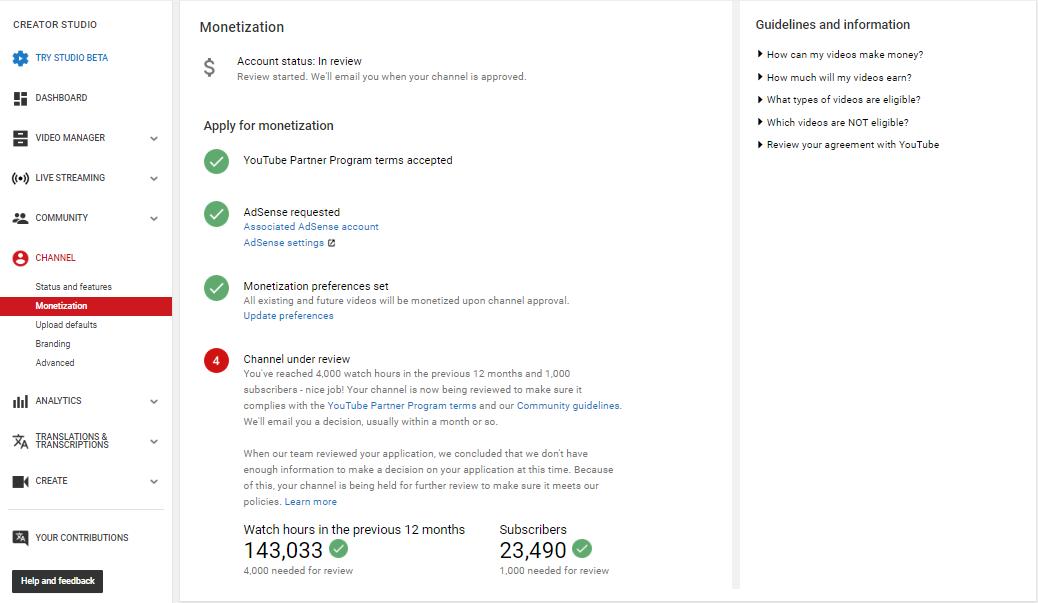Click the green check beside 143,033 watch hours
1038x603 pixels.
(x=338, y=549)
